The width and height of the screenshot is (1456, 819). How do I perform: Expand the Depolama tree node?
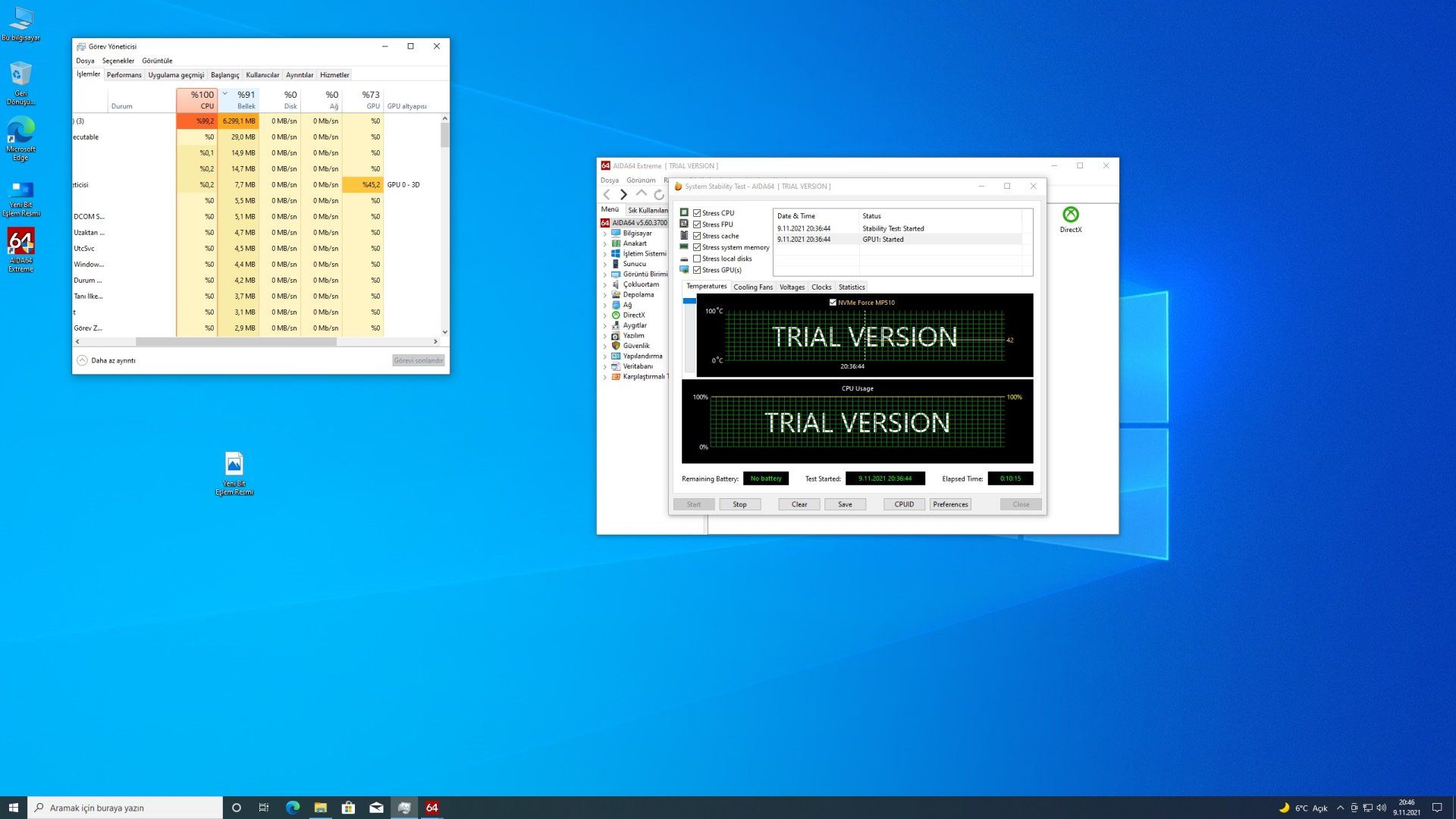point(605,295)
